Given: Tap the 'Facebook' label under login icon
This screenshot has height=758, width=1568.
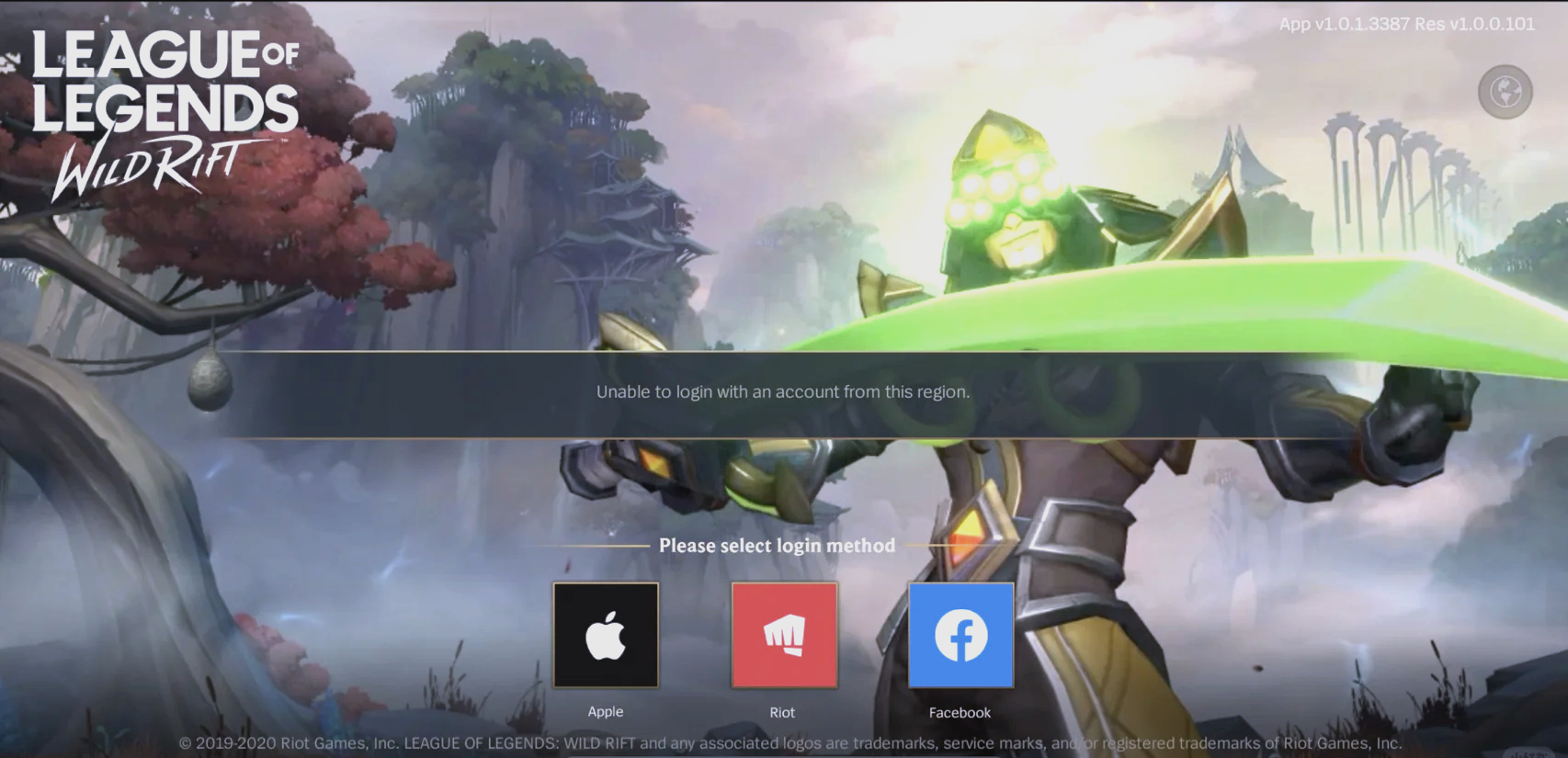Looking at the screenshot, I should coord(960,712).
